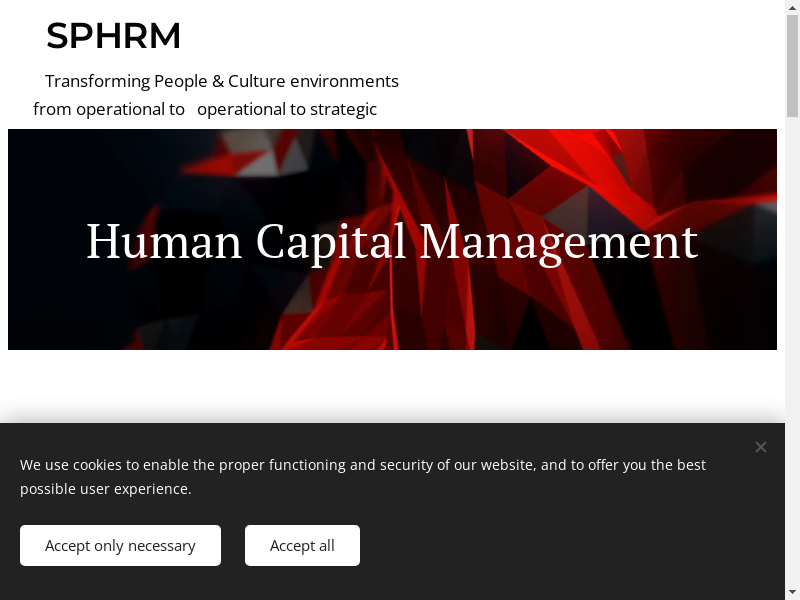Click the Accept only necessary button
The width and height of the screenshot is (800, 600).
(120, 546)
